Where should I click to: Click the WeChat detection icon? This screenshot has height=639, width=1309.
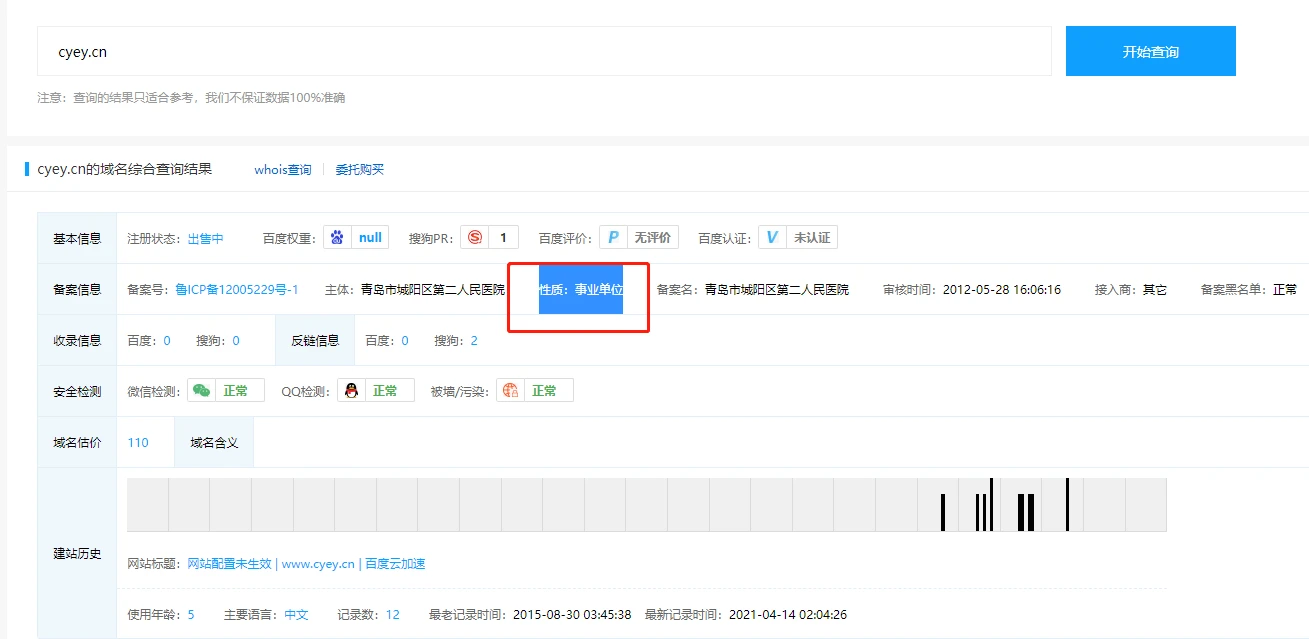pyautogui.click(x=201, y=391)
